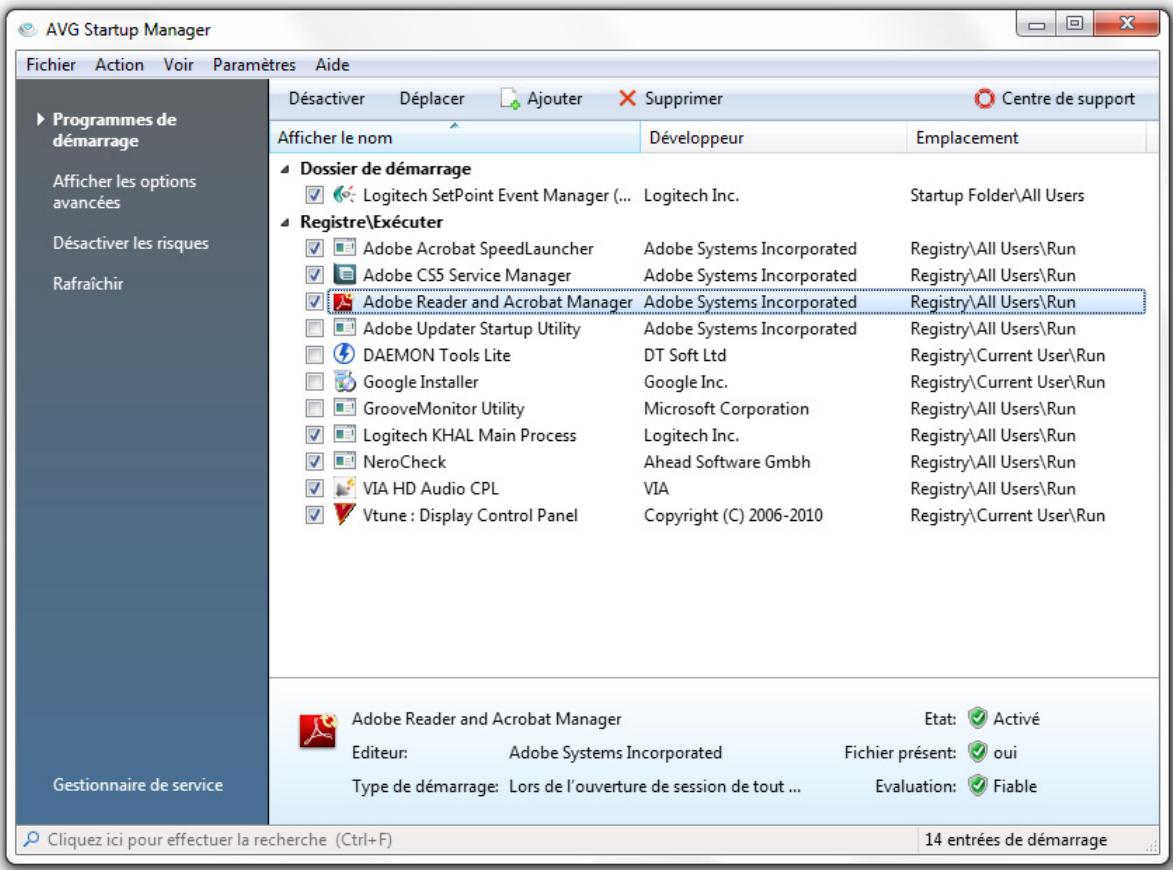Screen dimensions: 1173x870
Task: Click the VIA HD Audio CPL icon
Action: pos(344,488)
